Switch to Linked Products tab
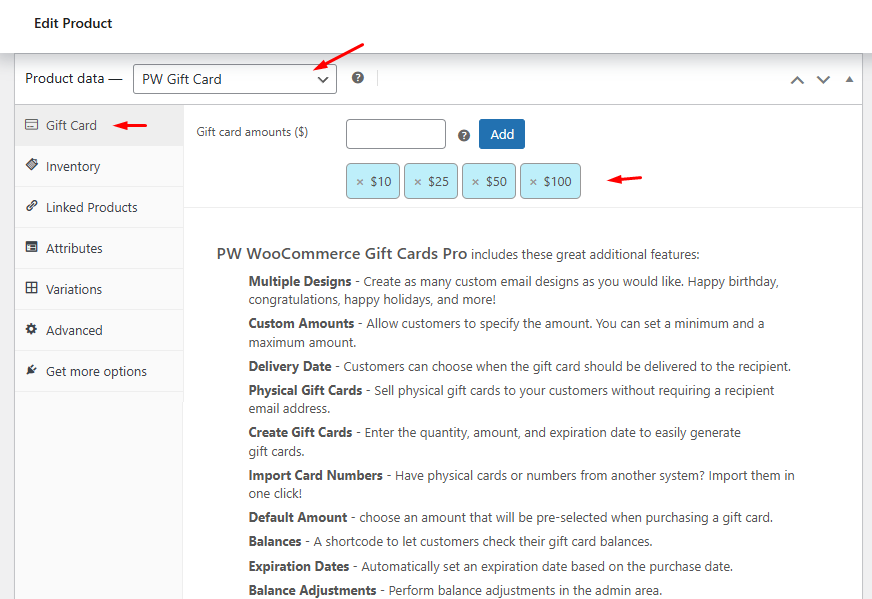 tap(99, 207)
